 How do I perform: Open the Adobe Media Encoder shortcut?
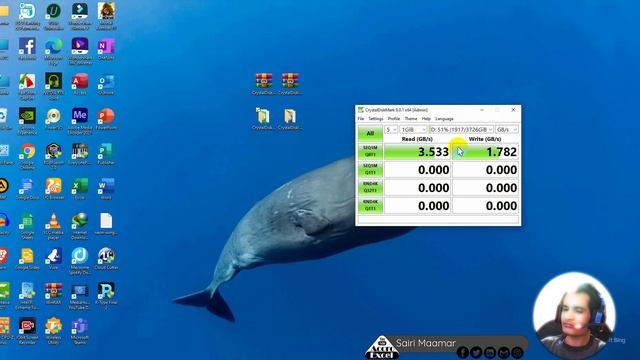point(80,121)
